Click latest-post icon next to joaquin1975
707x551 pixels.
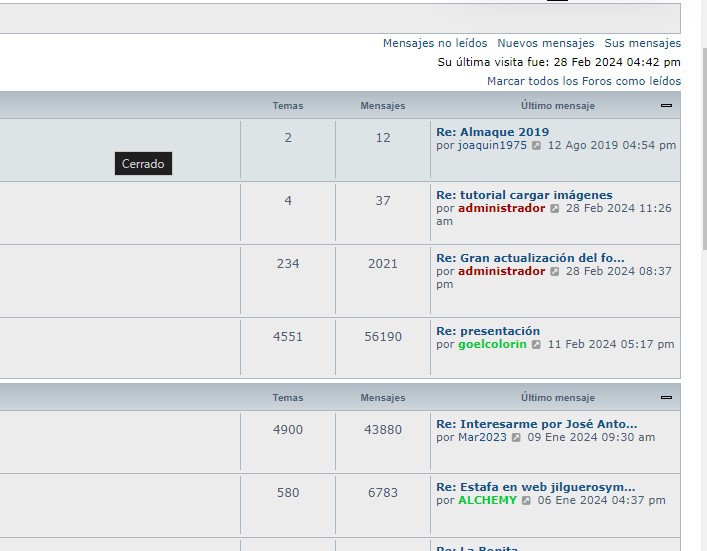(536, 146)
